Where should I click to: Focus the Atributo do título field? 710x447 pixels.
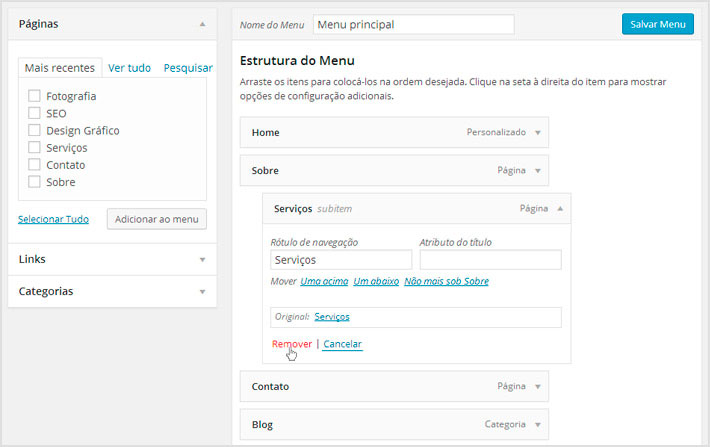pyautogui.click(x=490, y=260)
